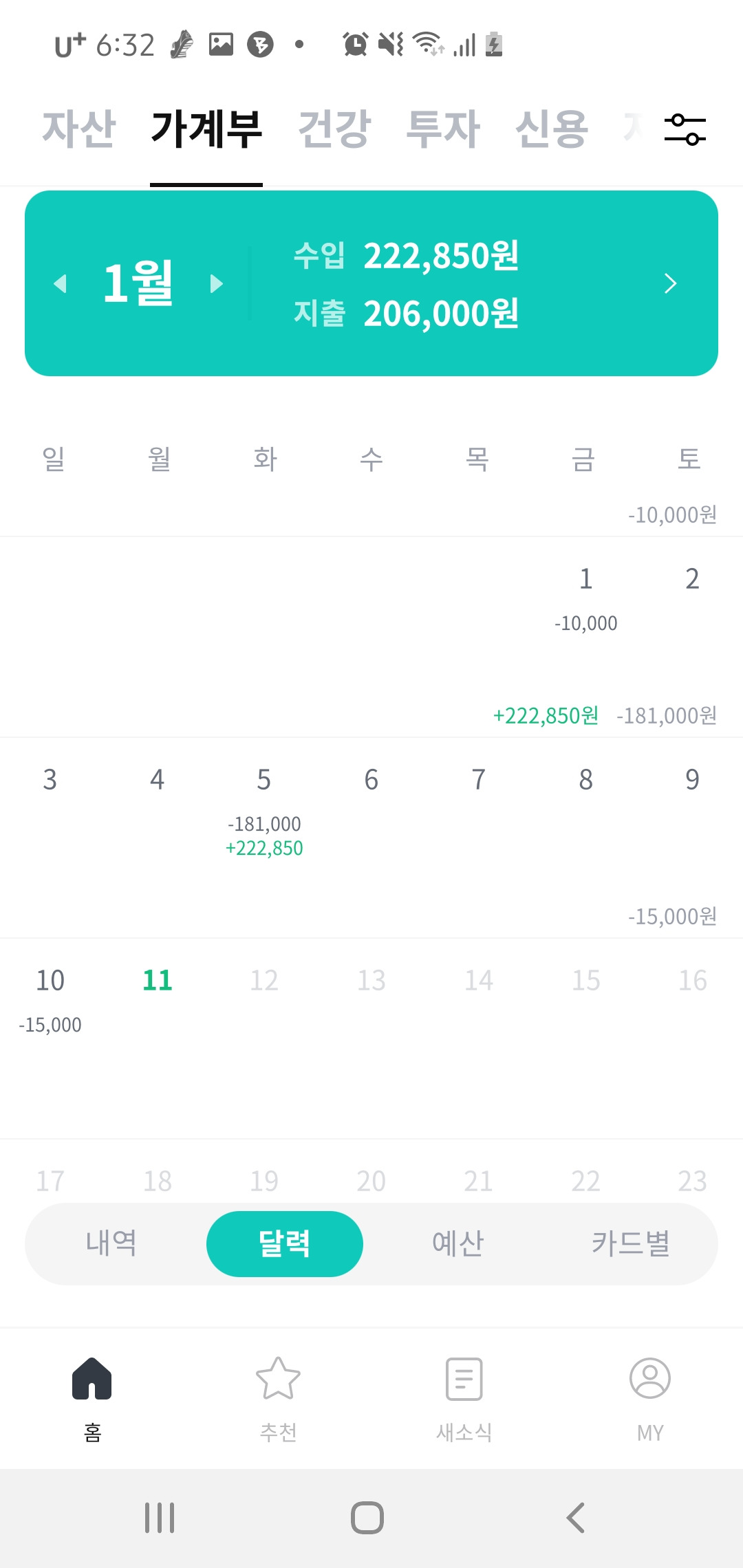Open the 건강 tab
Screen dimensions: 743x1568
coord(334,129)
